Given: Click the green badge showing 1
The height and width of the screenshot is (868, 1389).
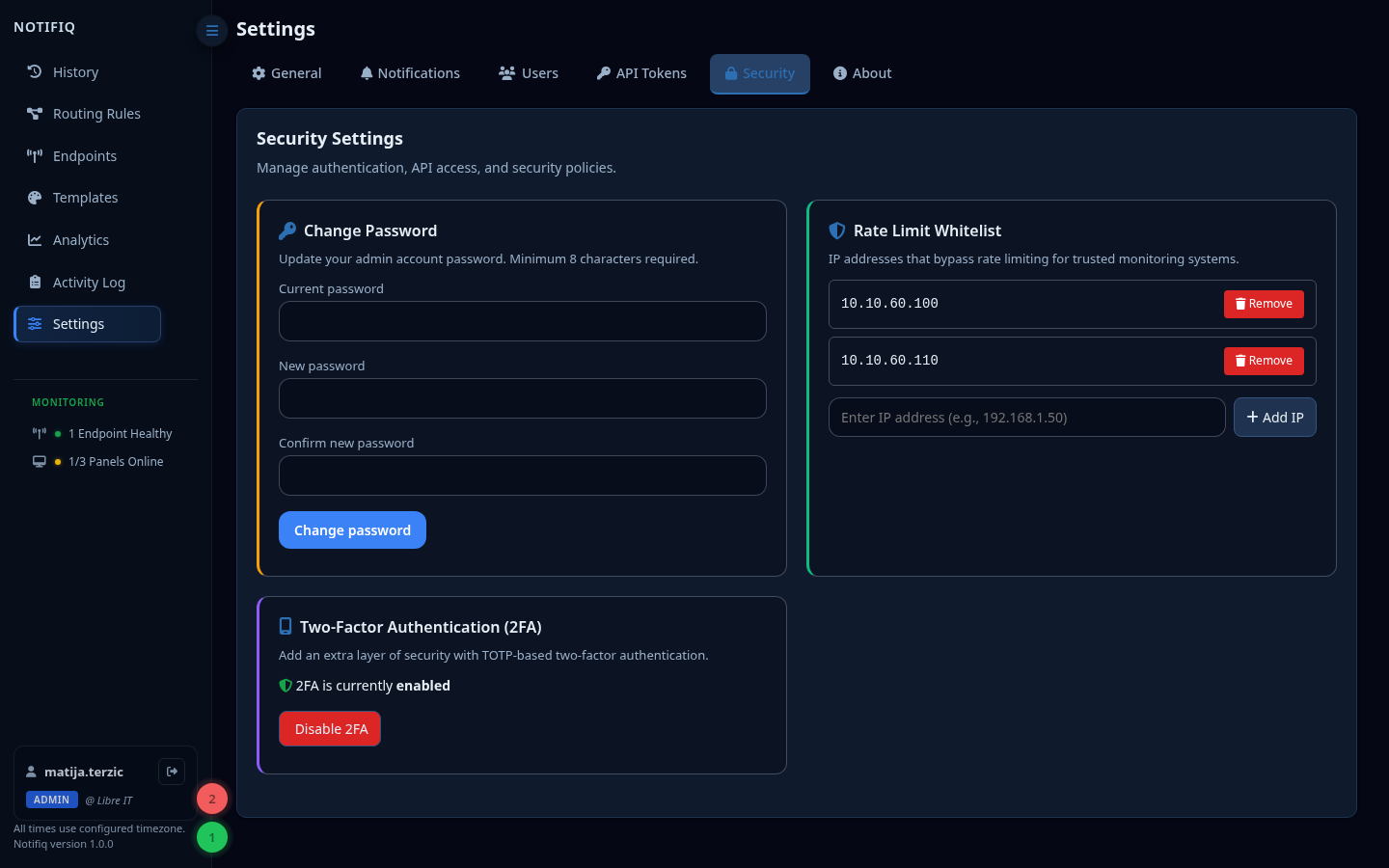Looking at the screenshot, I should (x=212, y=837).
